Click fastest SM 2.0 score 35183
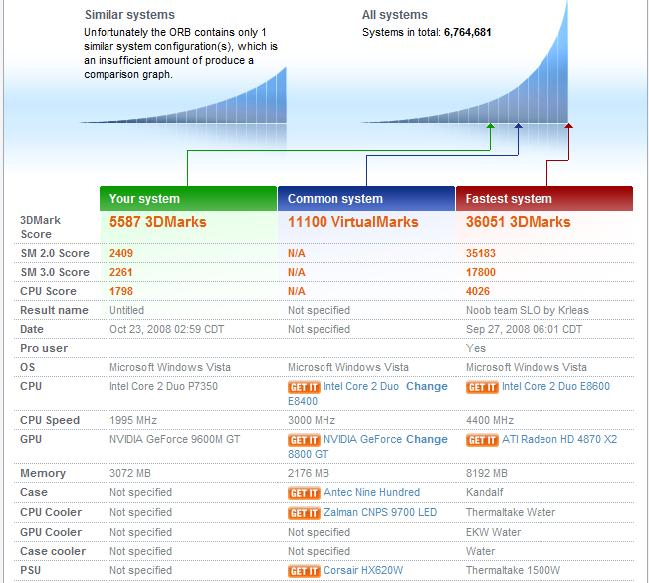 pos(481,253)
